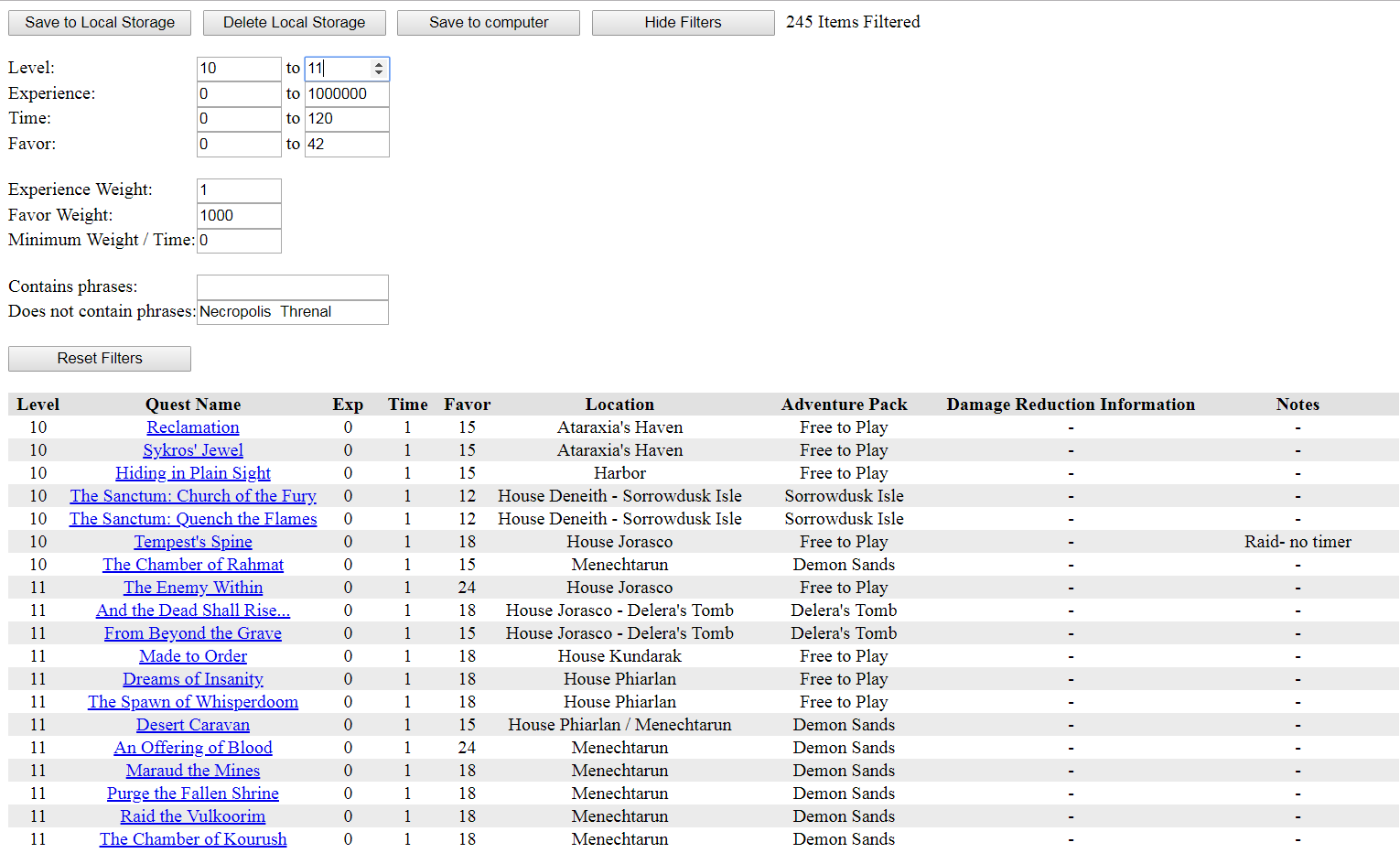Viewport: 1400px width, 864px height.
Task: Click Save to Local Storage button
Action: click(x=100, y=23)
